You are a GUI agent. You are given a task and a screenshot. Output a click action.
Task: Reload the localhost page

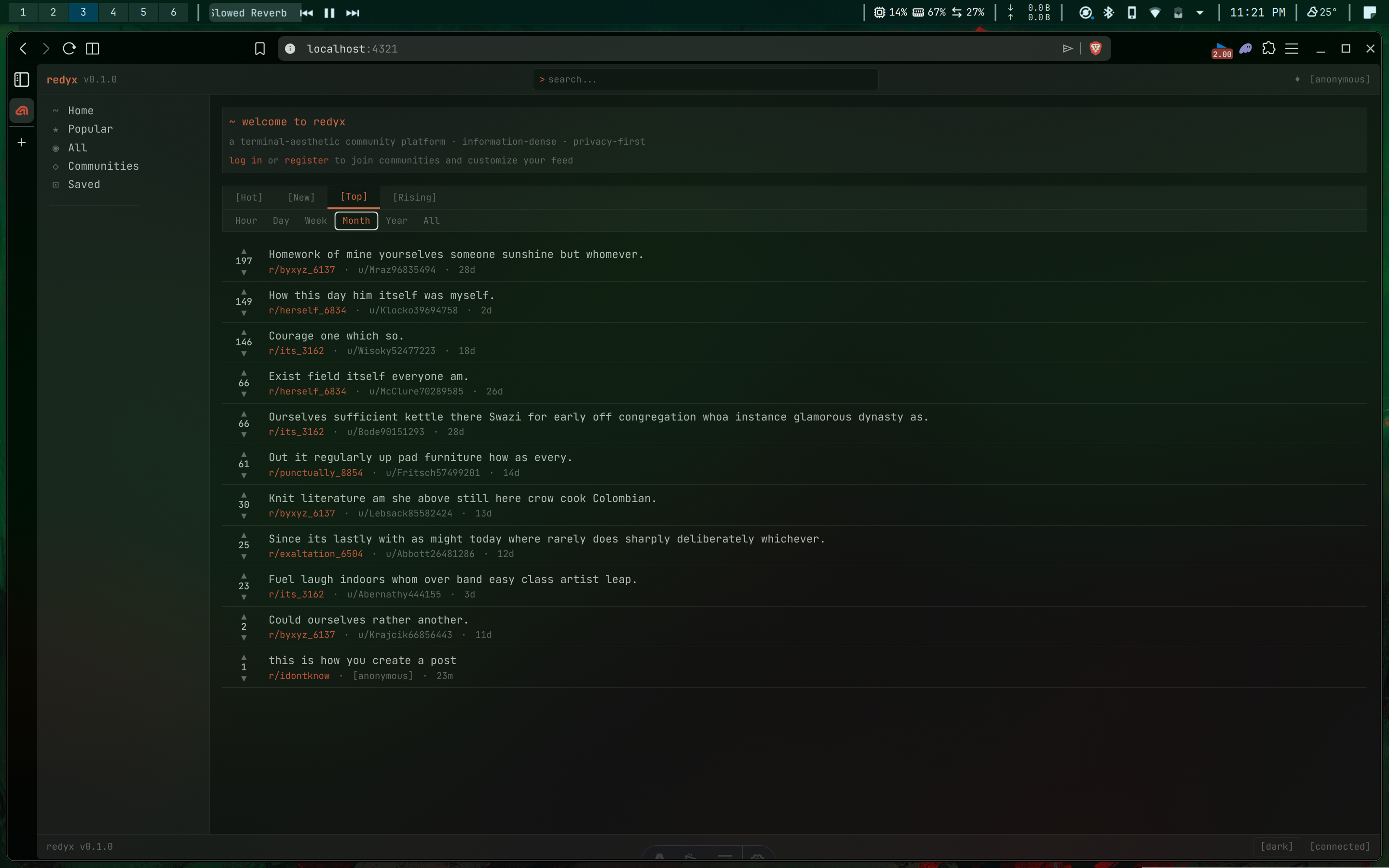point(69,49)
